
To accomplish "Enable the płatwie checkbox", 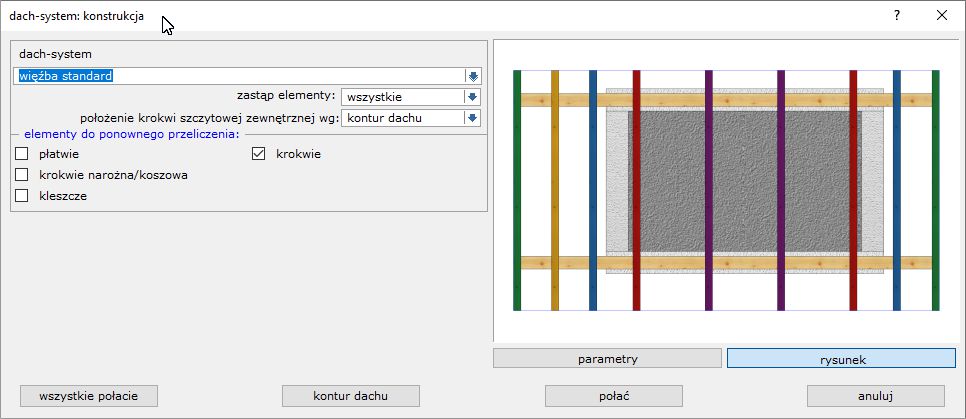I will (x=23, y=154).
